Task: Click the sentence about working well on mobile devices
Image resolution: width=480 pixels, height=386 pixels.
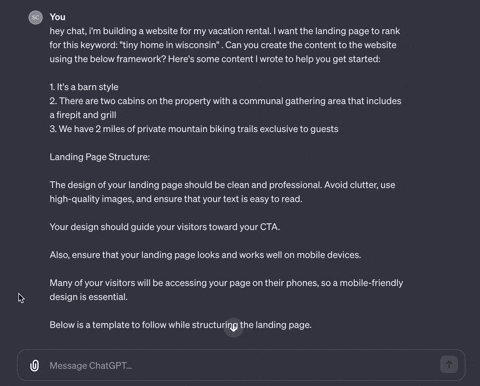Action: [205, 255]
